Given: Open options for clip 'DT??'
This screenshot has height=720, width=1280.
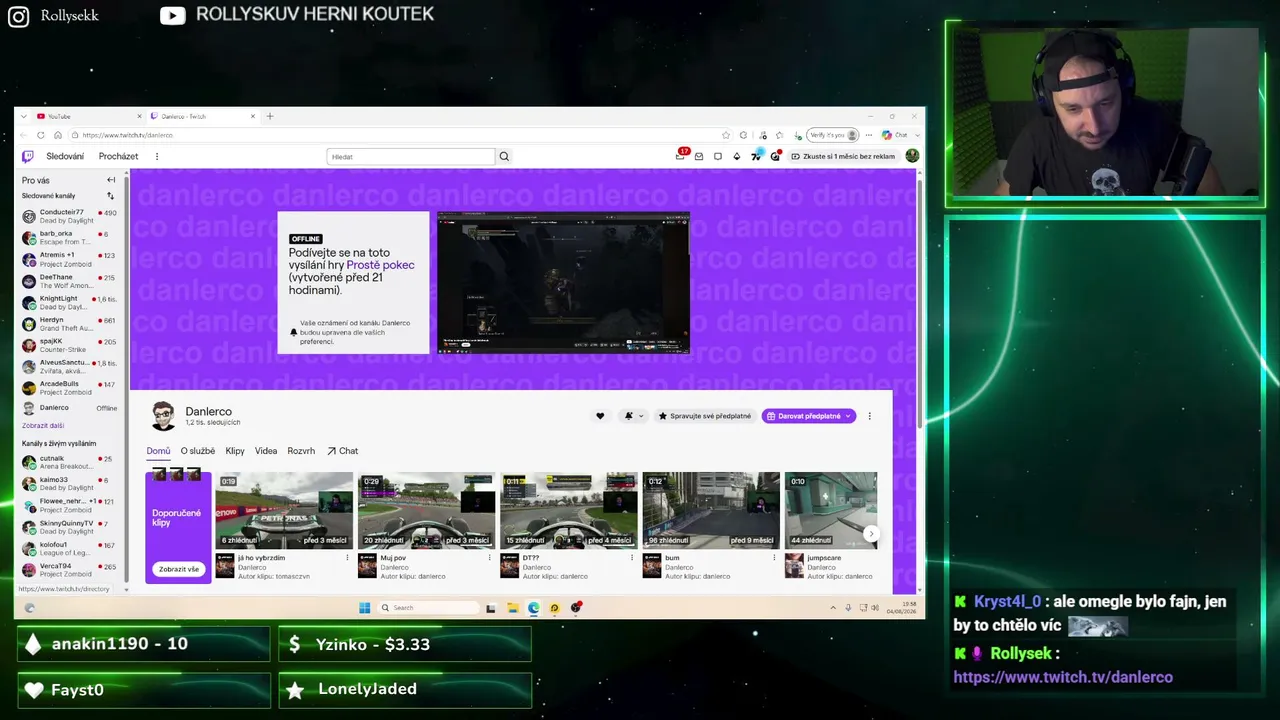Looking at the screenshot, I should pos(632,558).
